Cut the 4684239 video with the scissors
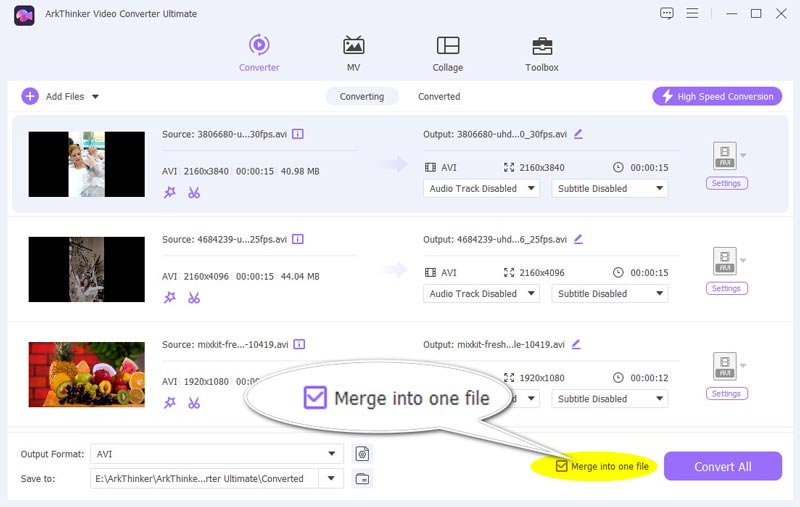 194,297
